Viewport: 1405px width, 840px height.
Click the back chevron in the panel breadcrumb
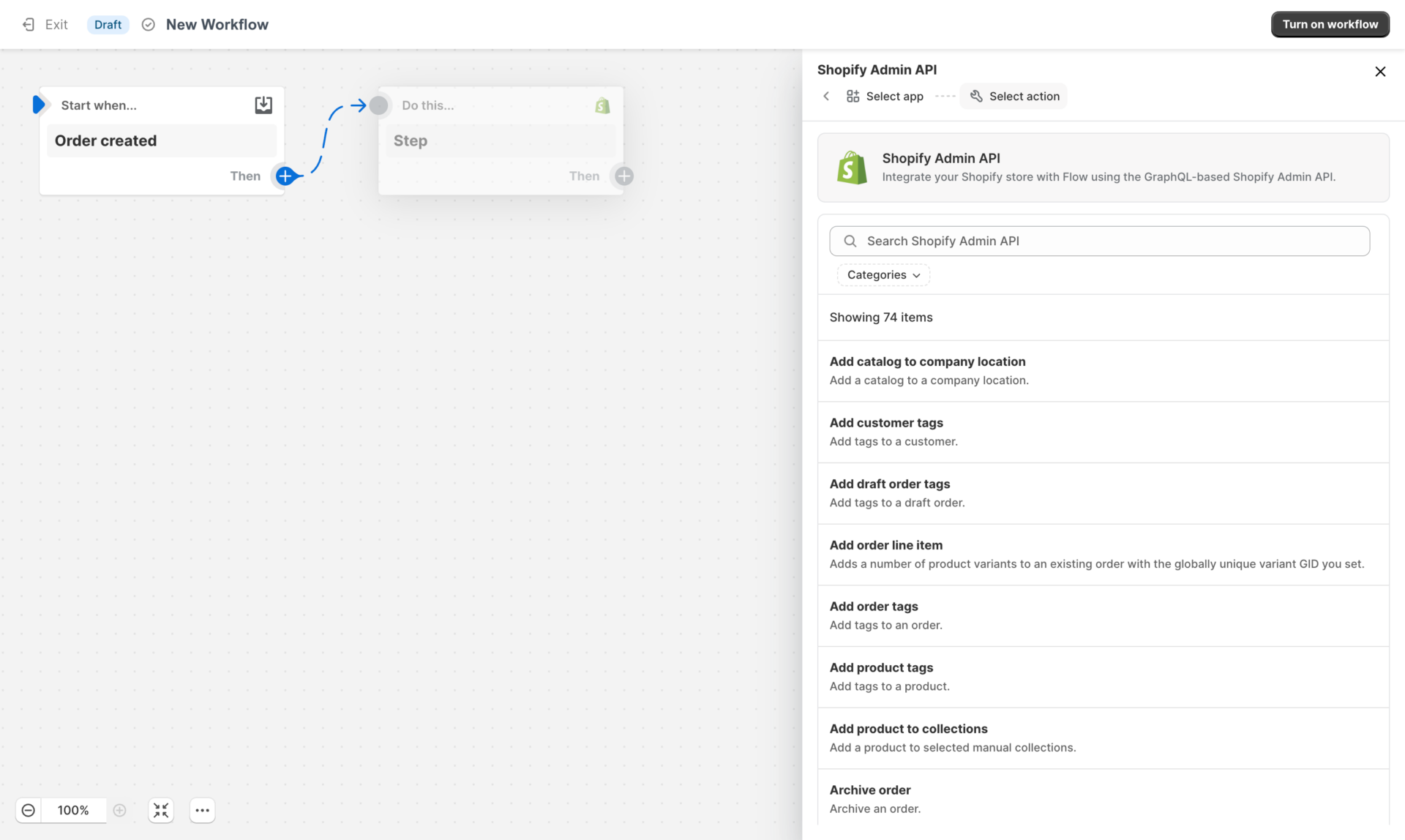click(x=826, y=96)
